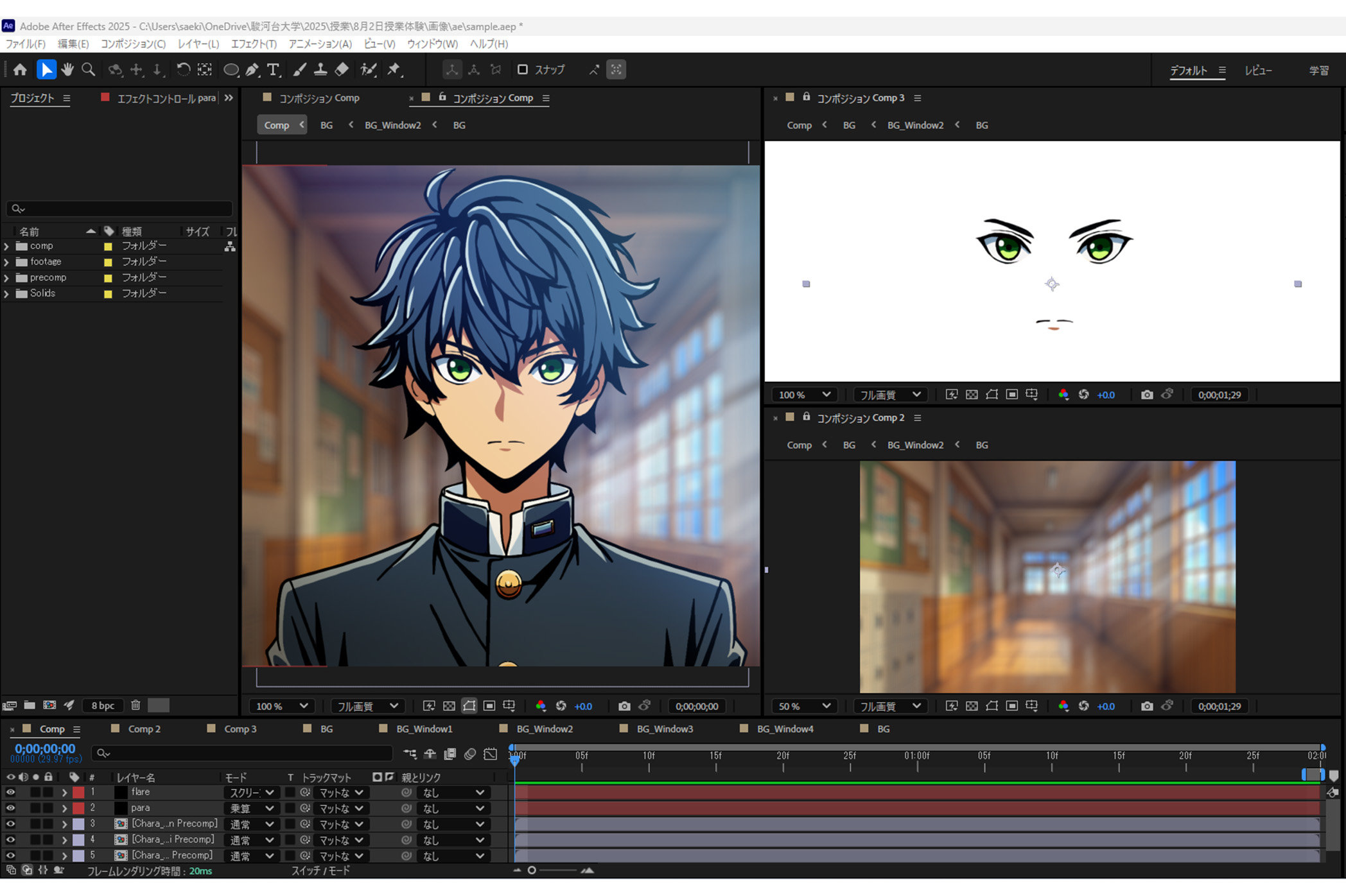Toggle composition mini-flowchart in timeline
Image resolution: width=1346 pixels, height=896 pixels.
410,754
